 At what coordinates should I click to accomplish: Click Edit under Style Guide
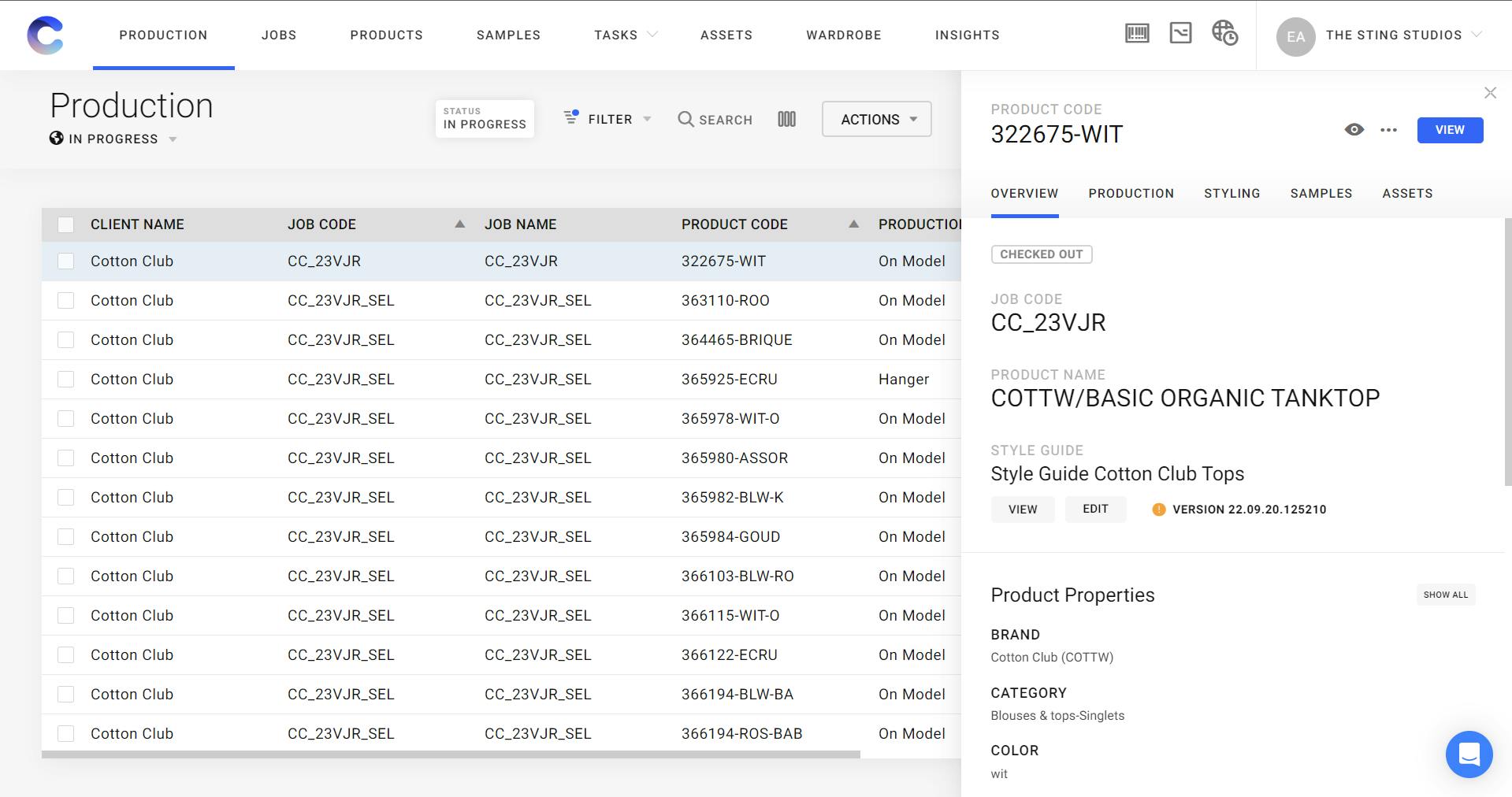[1095, 510]
